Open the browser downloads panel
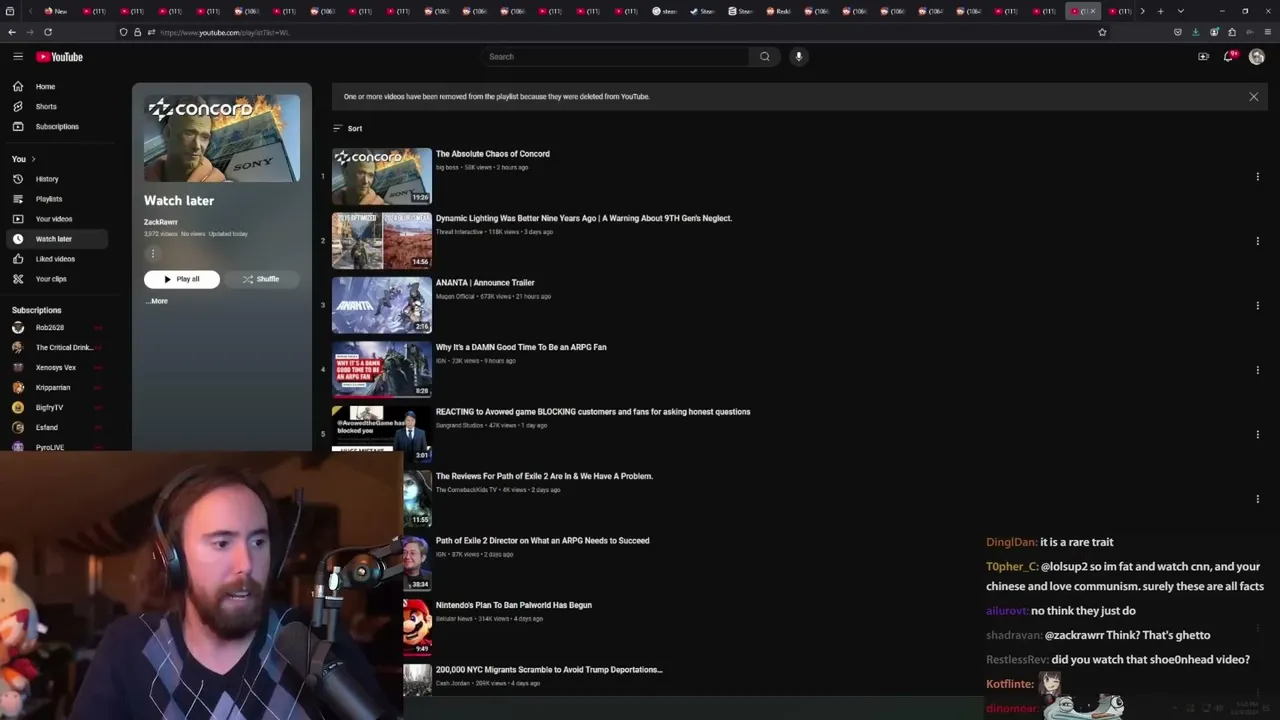 [1195, 32]
